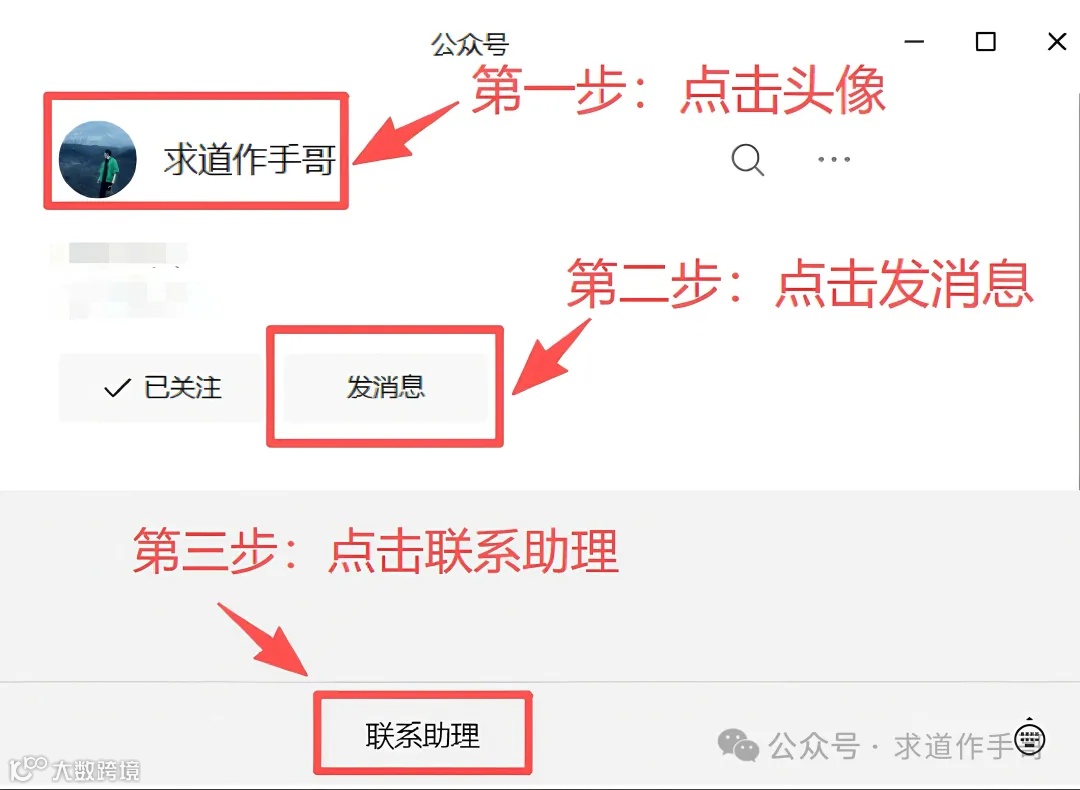This screenshot has height=790, width=1080.
Task: Switch to keyboard input via bottom-right icon
Action: (x=1030, y=740)
